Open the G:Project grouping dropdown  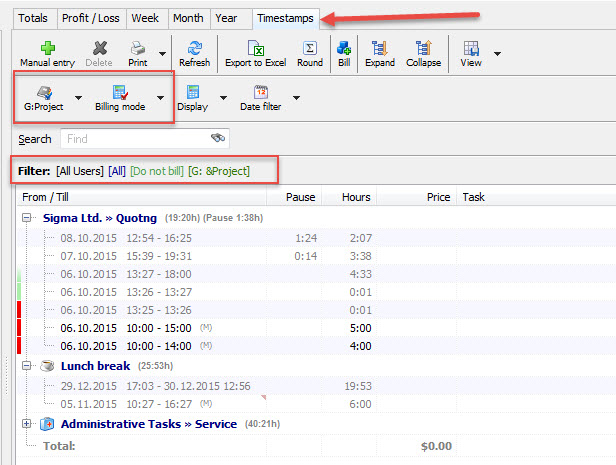click(79, 99)
